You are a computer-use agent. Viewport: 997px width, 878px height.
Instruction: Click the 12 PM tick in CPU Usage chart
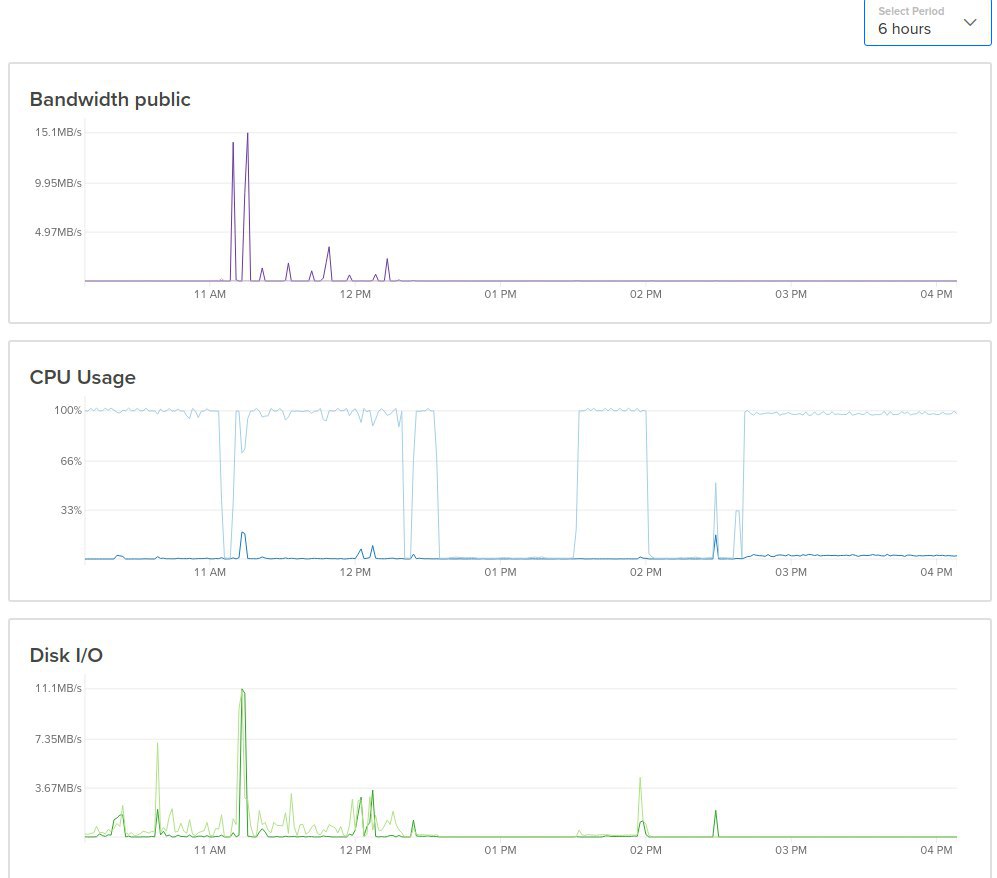point(355,572)
